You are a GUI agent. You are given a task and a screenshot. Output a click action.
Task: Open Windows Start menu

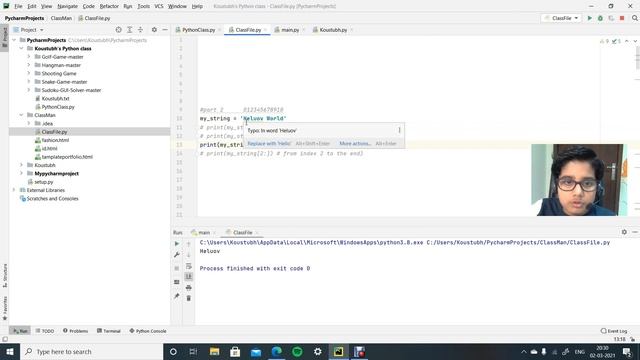(x=10, y=351)
